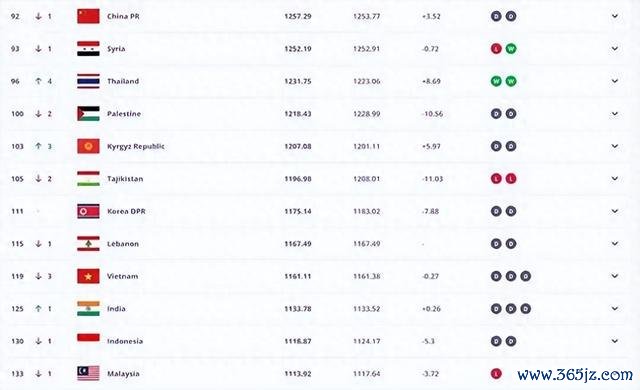Click the Malaysia flag icon

(x=88, y=373)
